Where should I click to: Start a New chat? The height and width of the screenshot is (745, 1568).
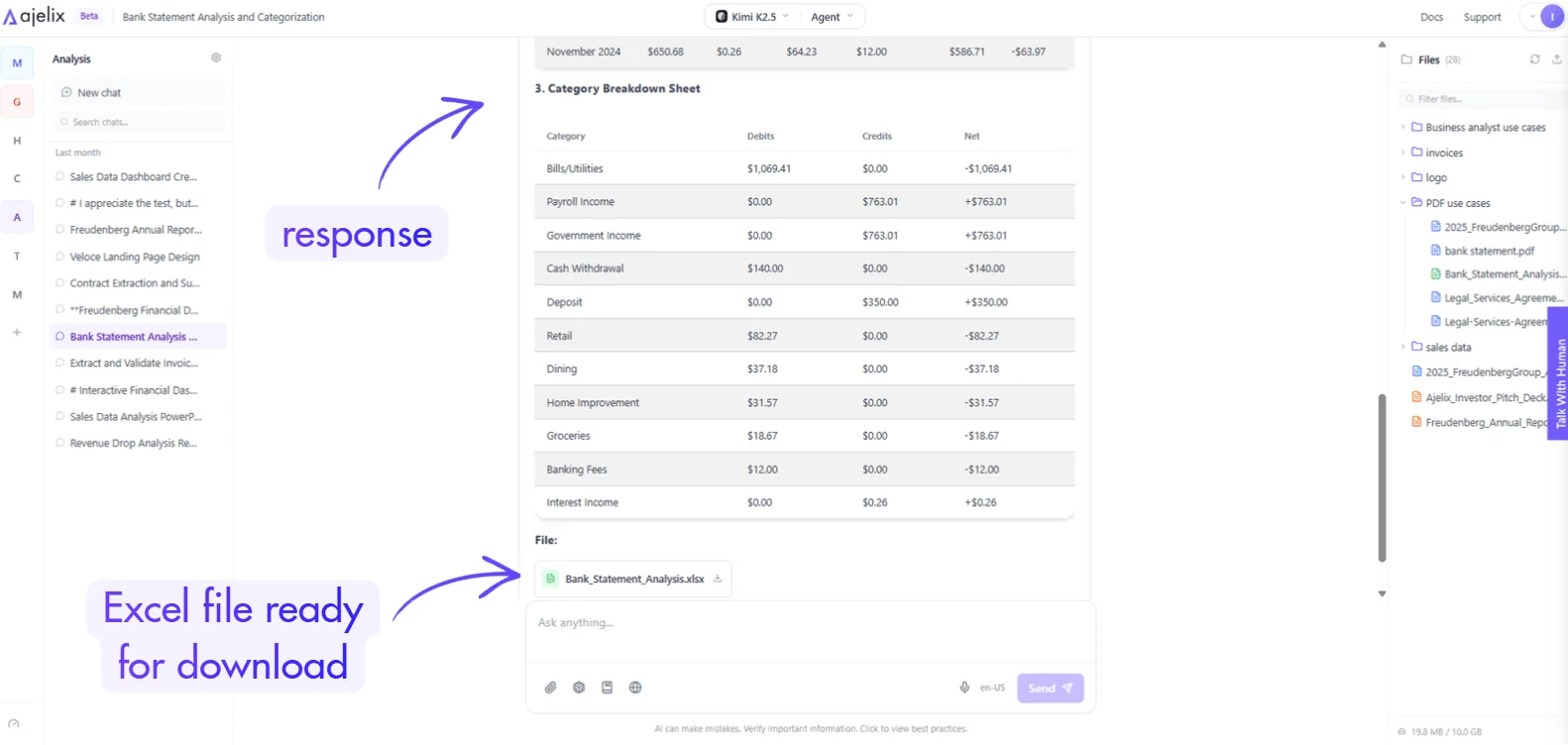pyautogui.click(x=99, y=93)
